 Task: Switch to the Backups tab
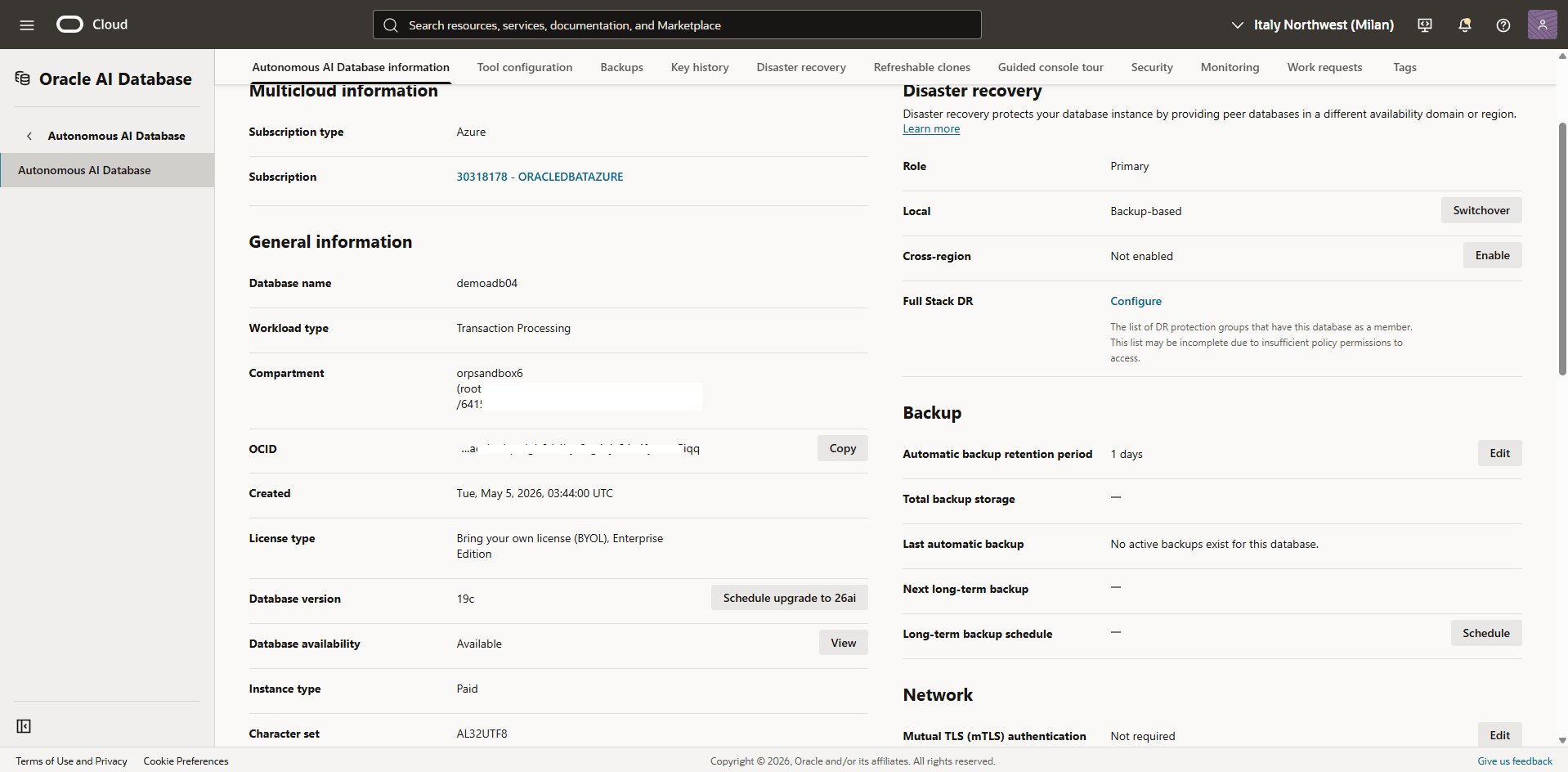621,67
